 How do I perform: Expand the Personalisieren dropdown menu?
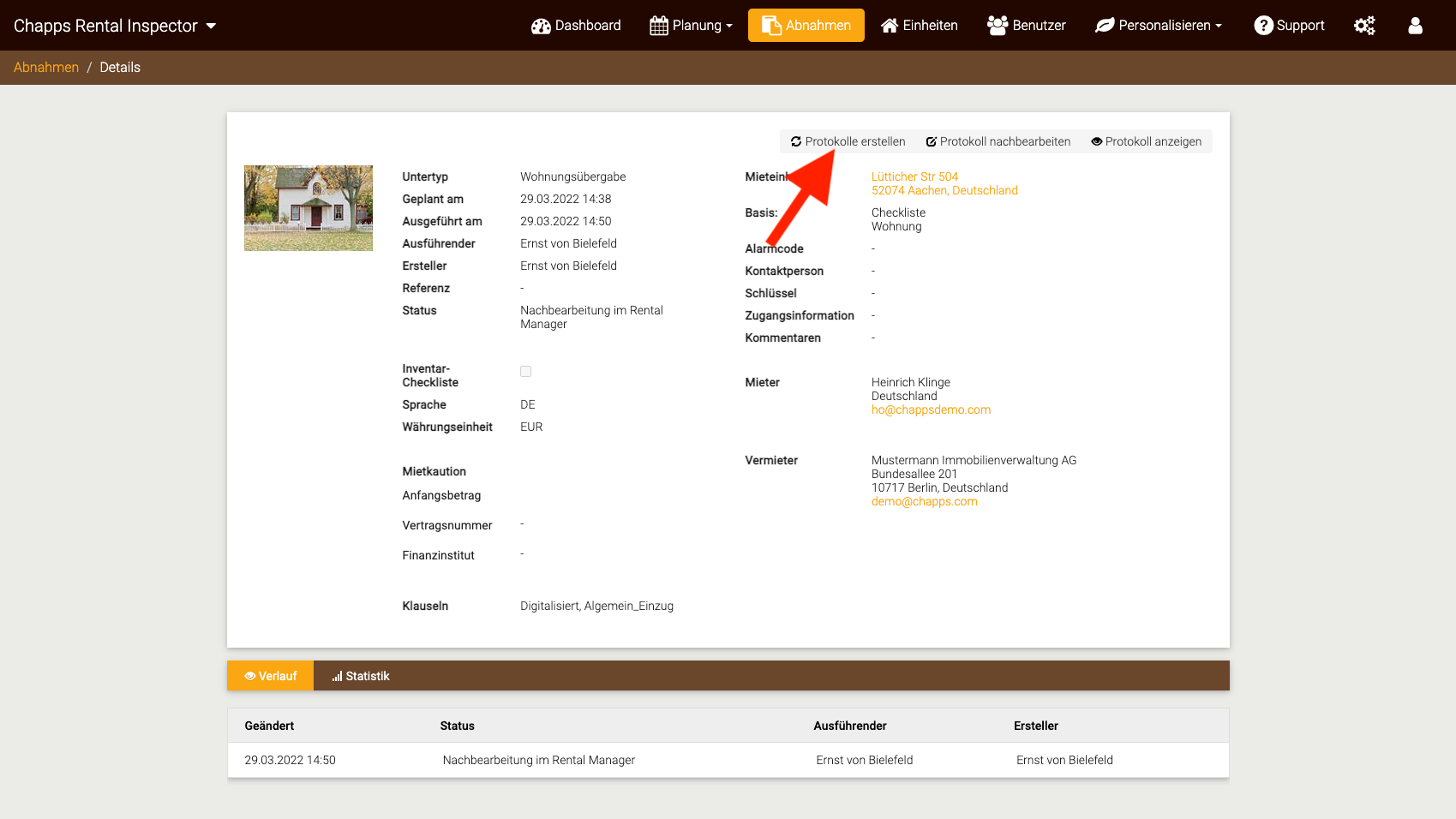(x=1158, y=26)
